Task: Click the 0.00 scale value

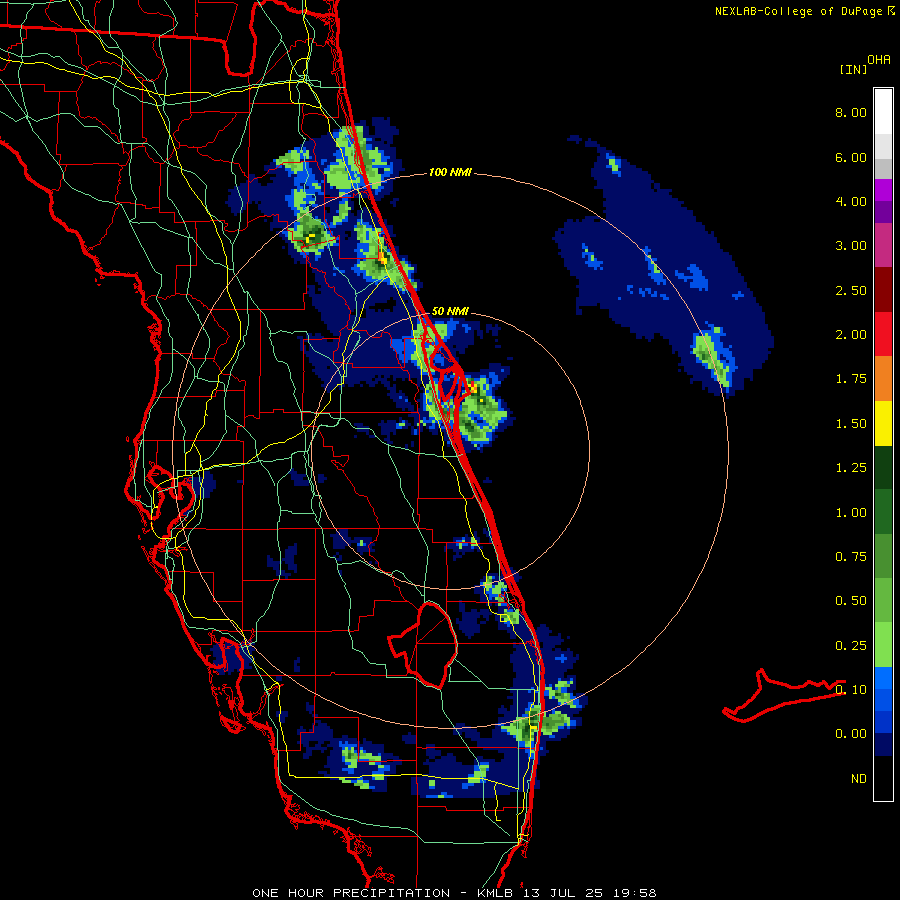Action: [x=851, y=734]
